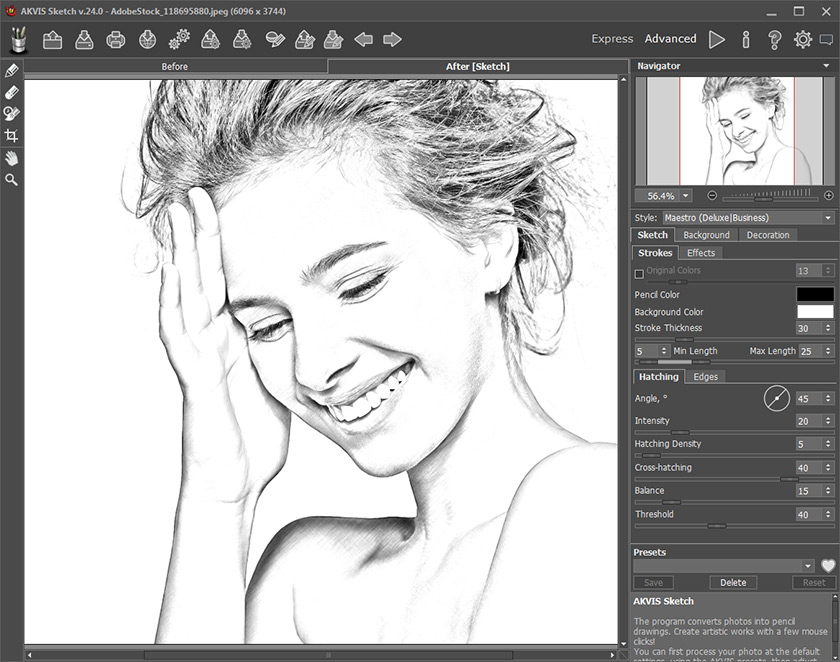Open the Background settings tab
Screen dimensions: 840x662
(706, 235)
